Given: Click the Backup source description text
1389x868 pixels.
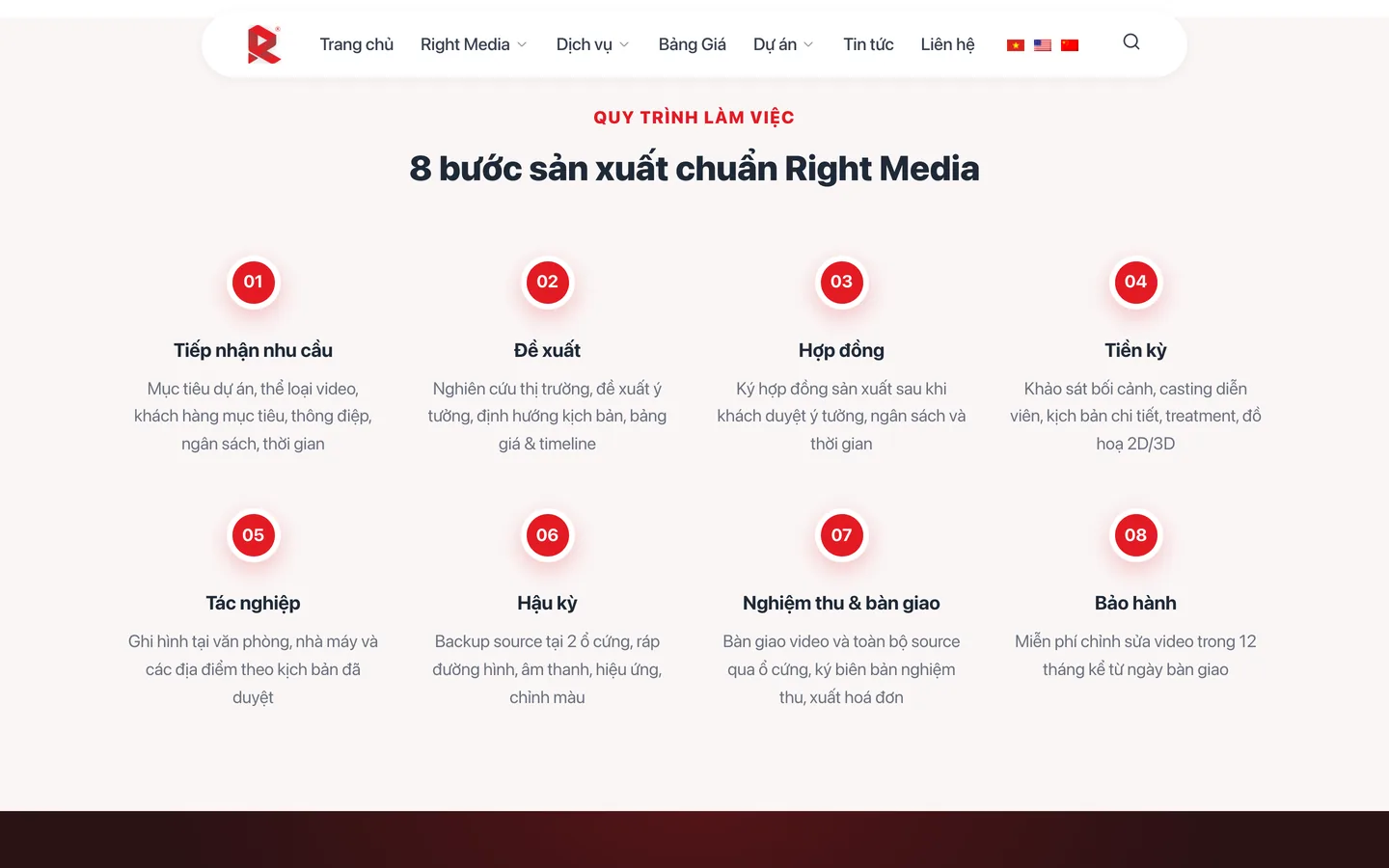Looking at the screenshot, I should coord(547,669).
